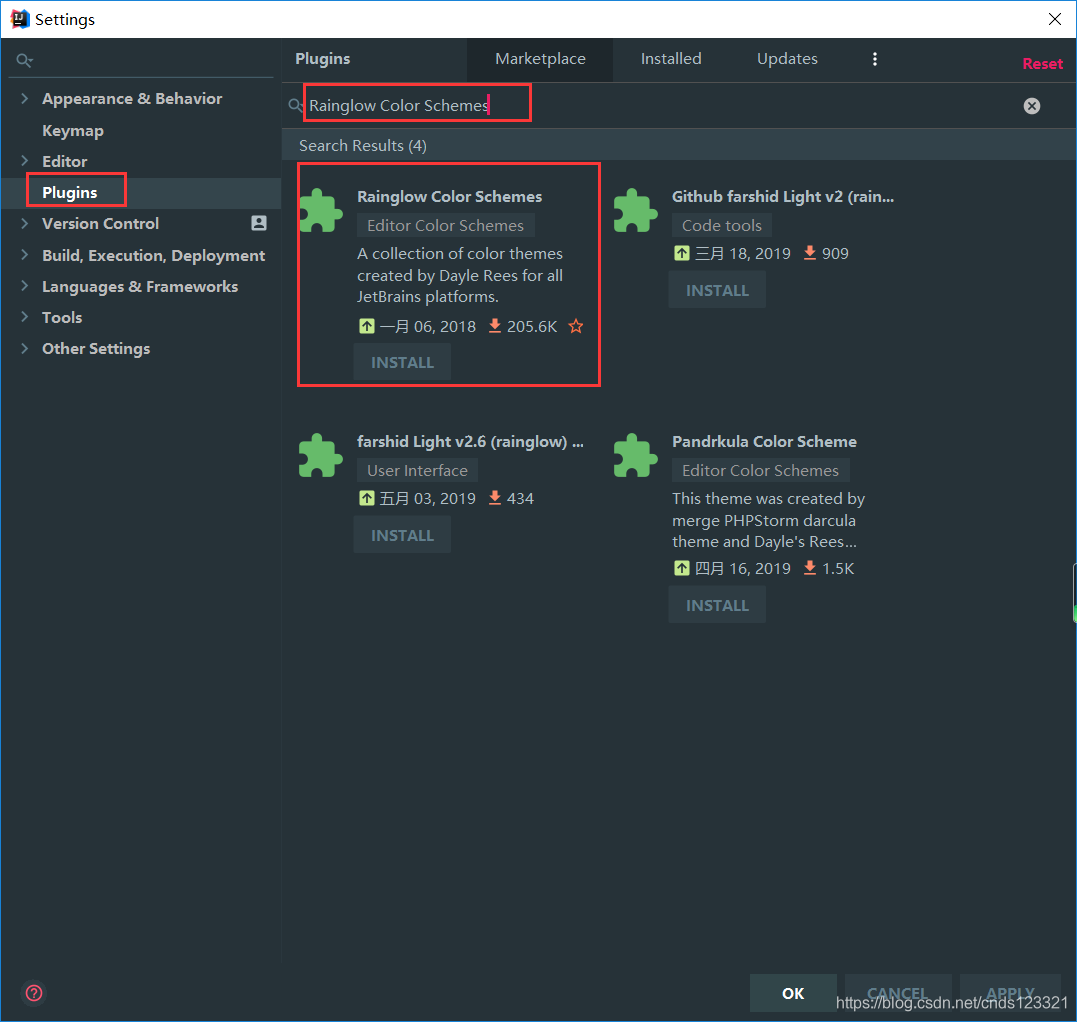Click the User Interface tag

417,470
